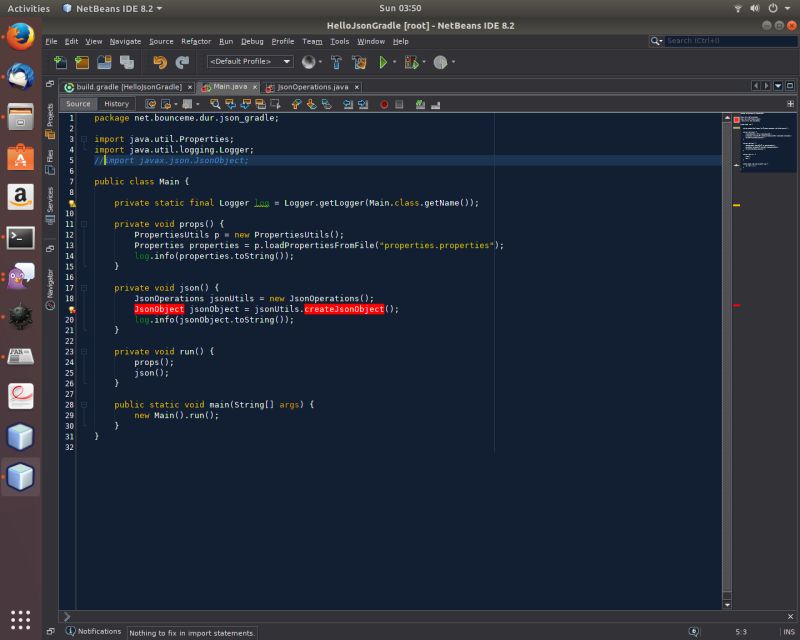Click the Shift Line Left icon
The height and width of the screenshot is (640, 800).
pos(348,104)
